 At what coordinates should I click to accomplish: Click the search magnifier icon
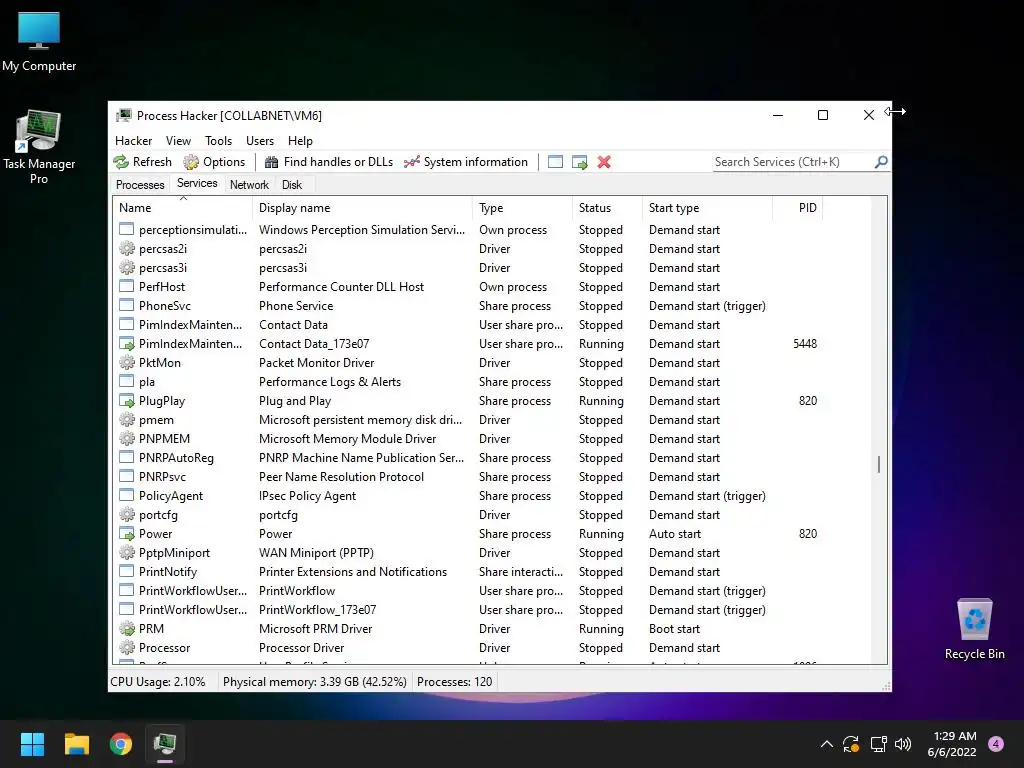coord(881,161)
